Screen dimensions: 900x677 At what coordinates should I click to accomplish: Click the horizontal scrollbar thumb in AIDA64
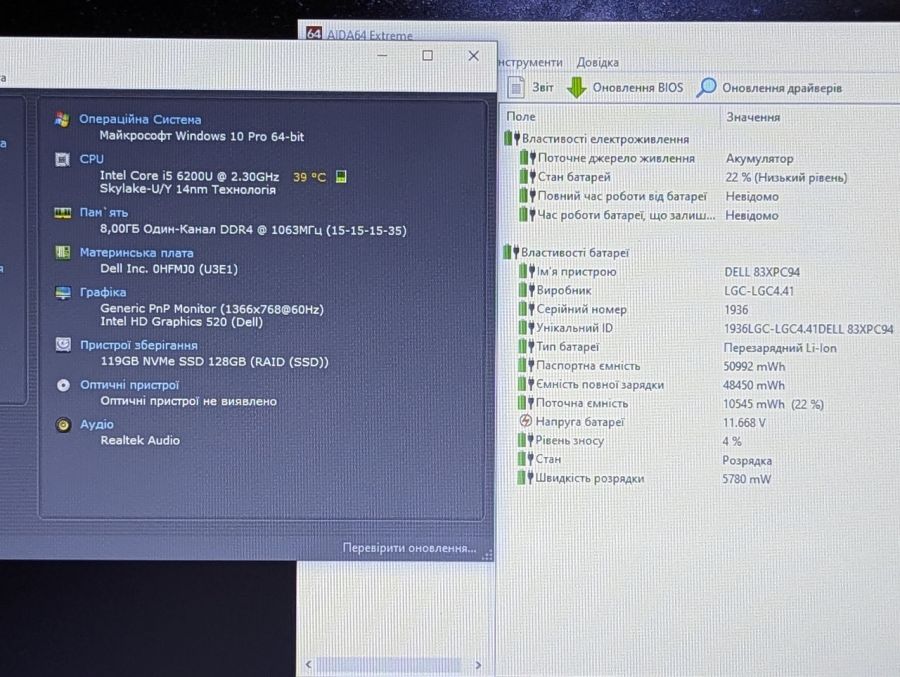click(389, 665)
